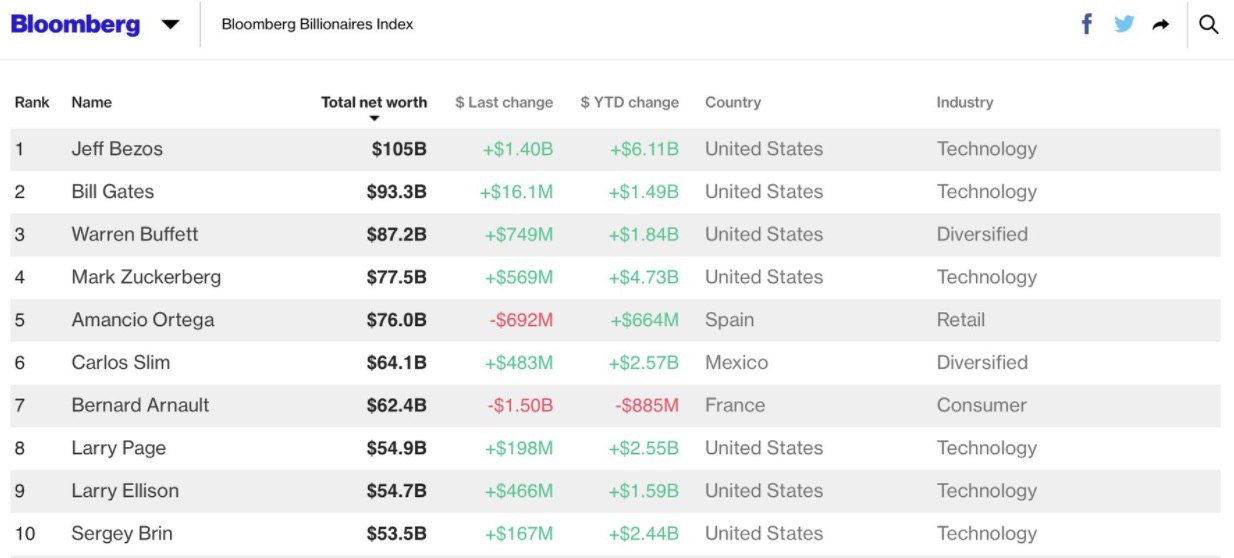Open Bill Gates profile

click(x=113, y=192)
